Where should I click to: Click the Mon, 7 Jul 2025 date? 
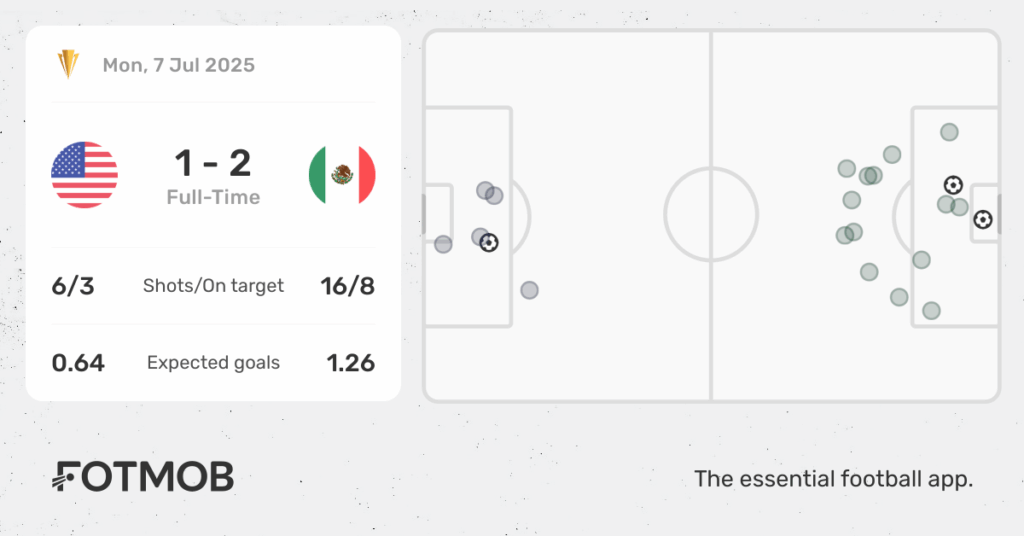[178, 65]
